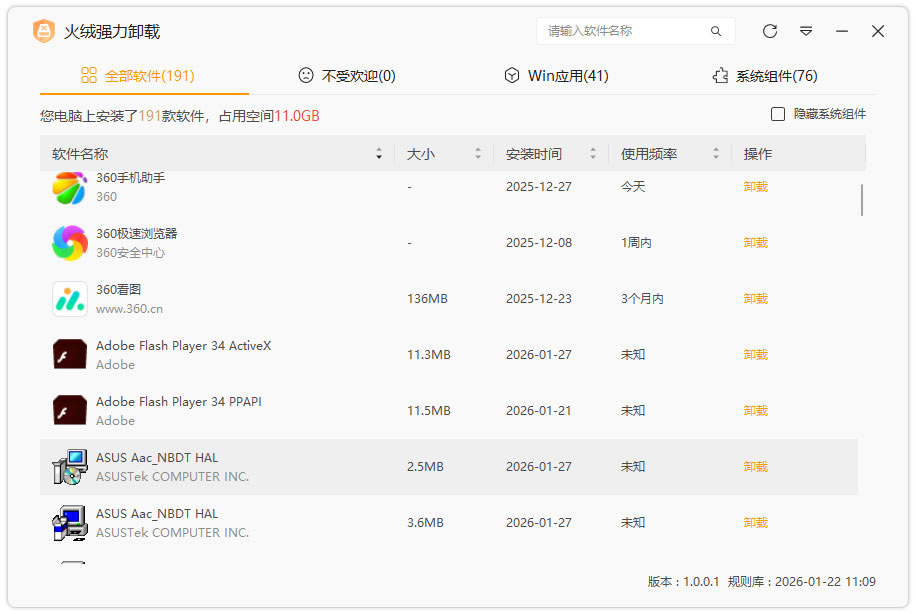Click the search magnifier icon
Viewport: 916px width, 614px height.
[x=716, y=31]
